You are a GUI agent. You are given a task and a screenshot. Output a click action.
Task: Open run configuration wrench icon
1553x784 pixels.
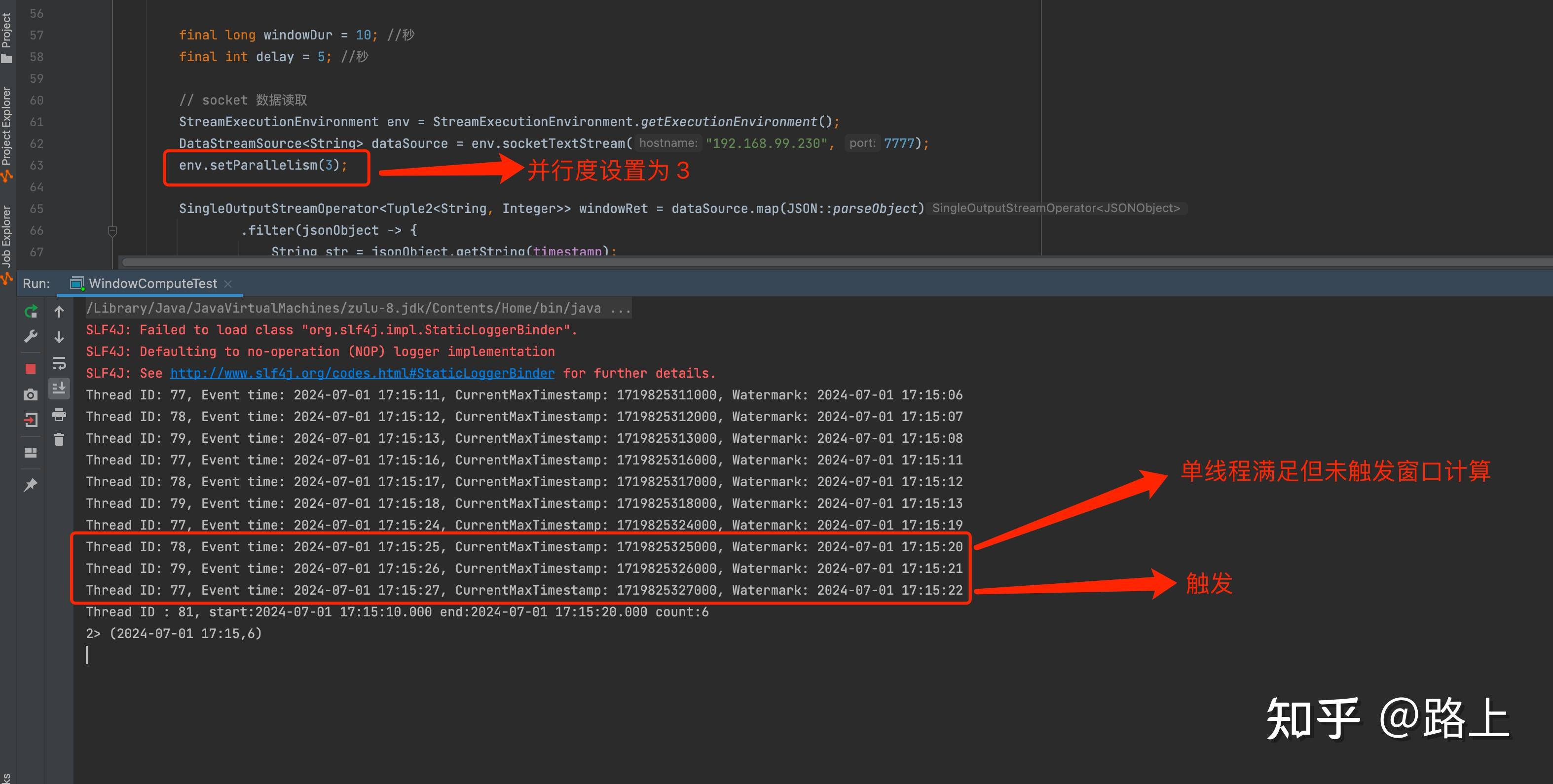[31, 336]
